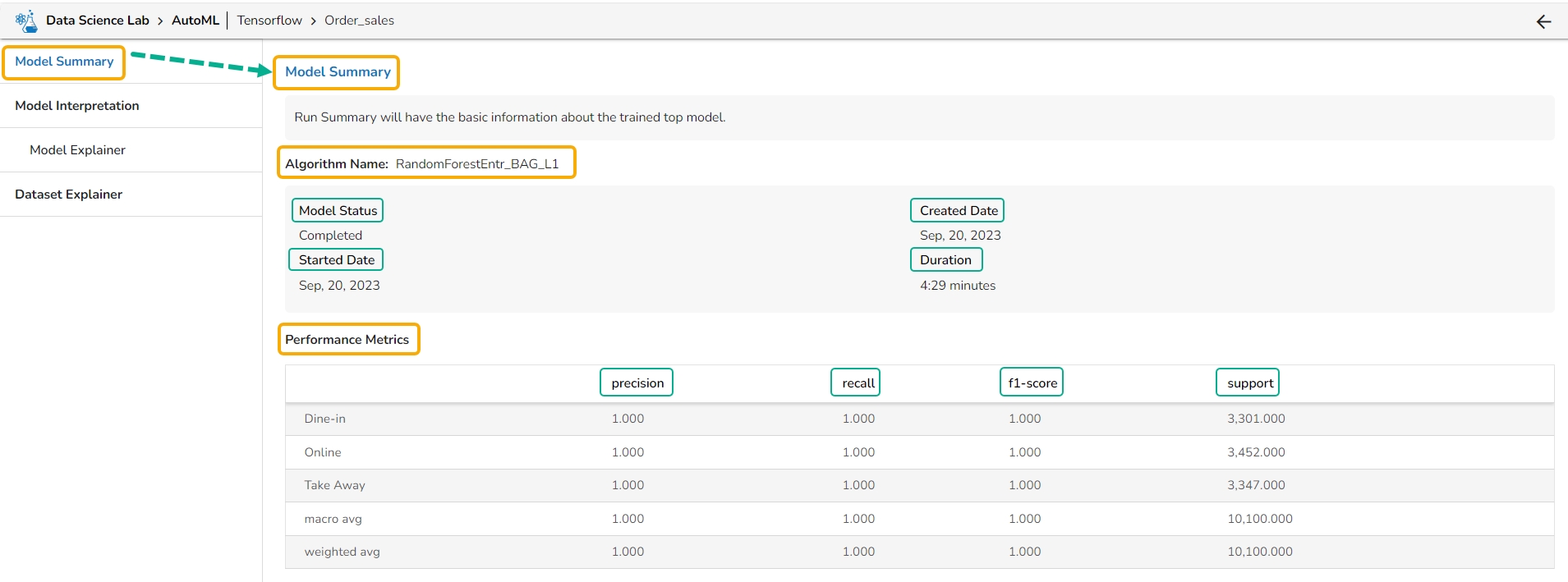Select the weighted avg row label
This screenshot has width=1568, height=582.
[x=342, y=552]
